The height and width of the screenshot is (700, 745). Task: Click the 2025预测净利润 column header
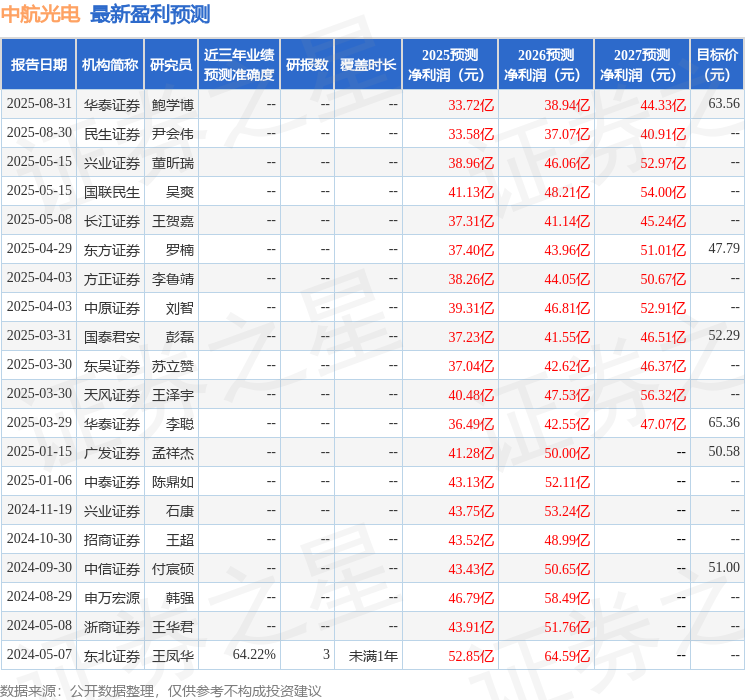[x=450, y=65]
